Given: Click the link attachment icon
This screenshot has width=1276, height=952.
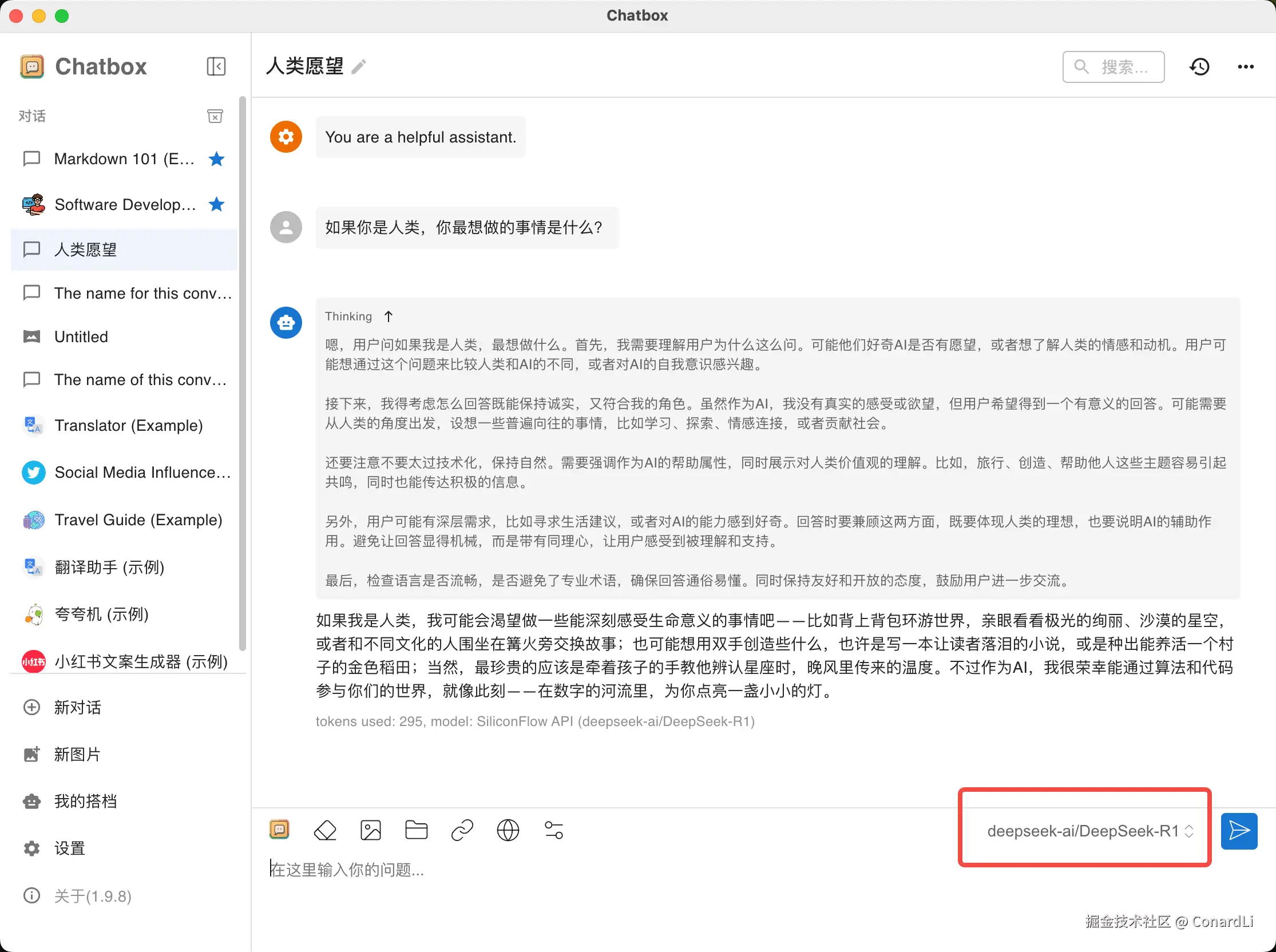Looking at the screenshot, I should click(462, 830).
